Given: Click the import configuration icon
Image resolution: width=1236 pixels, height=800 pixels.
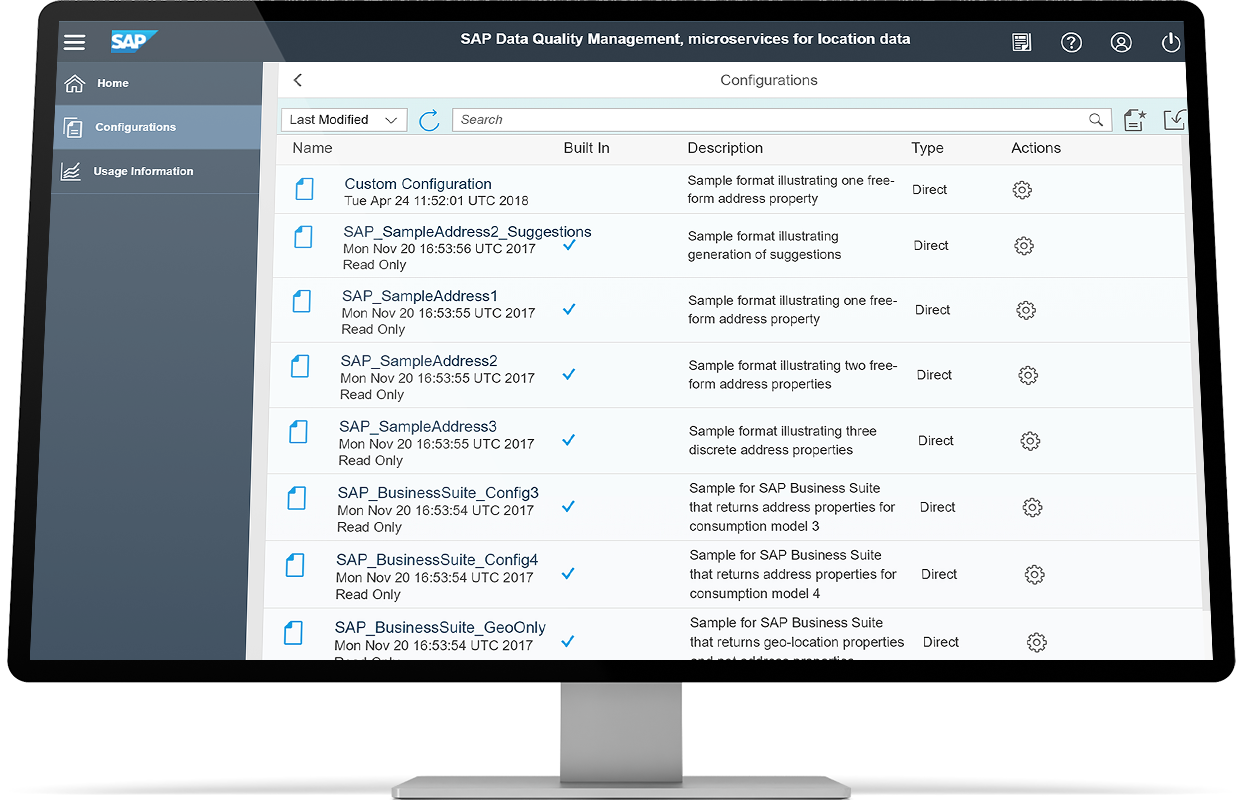Looking at the screenshot, I should click(1174, 120).
